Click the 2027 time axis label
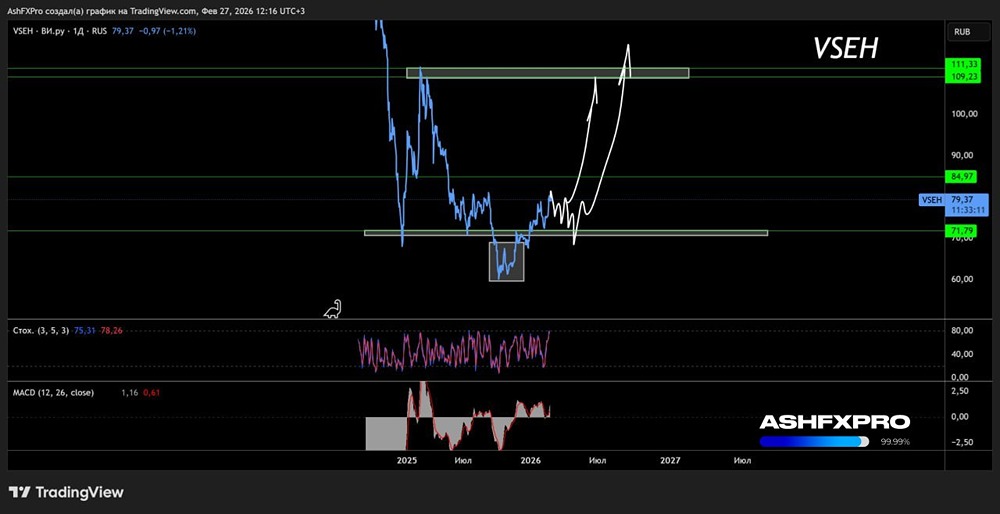 [670, 460]
